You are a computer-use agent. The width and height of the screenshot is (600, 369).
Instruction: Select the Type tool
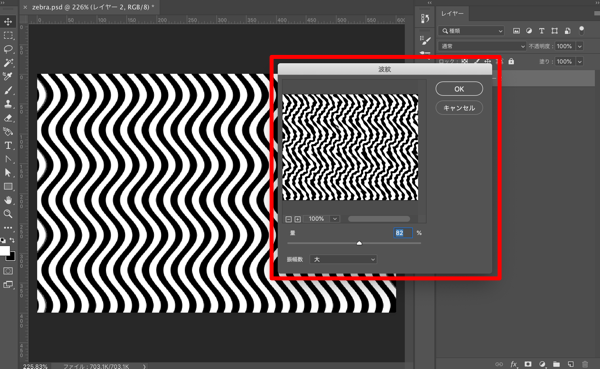(x=8, y=145)
